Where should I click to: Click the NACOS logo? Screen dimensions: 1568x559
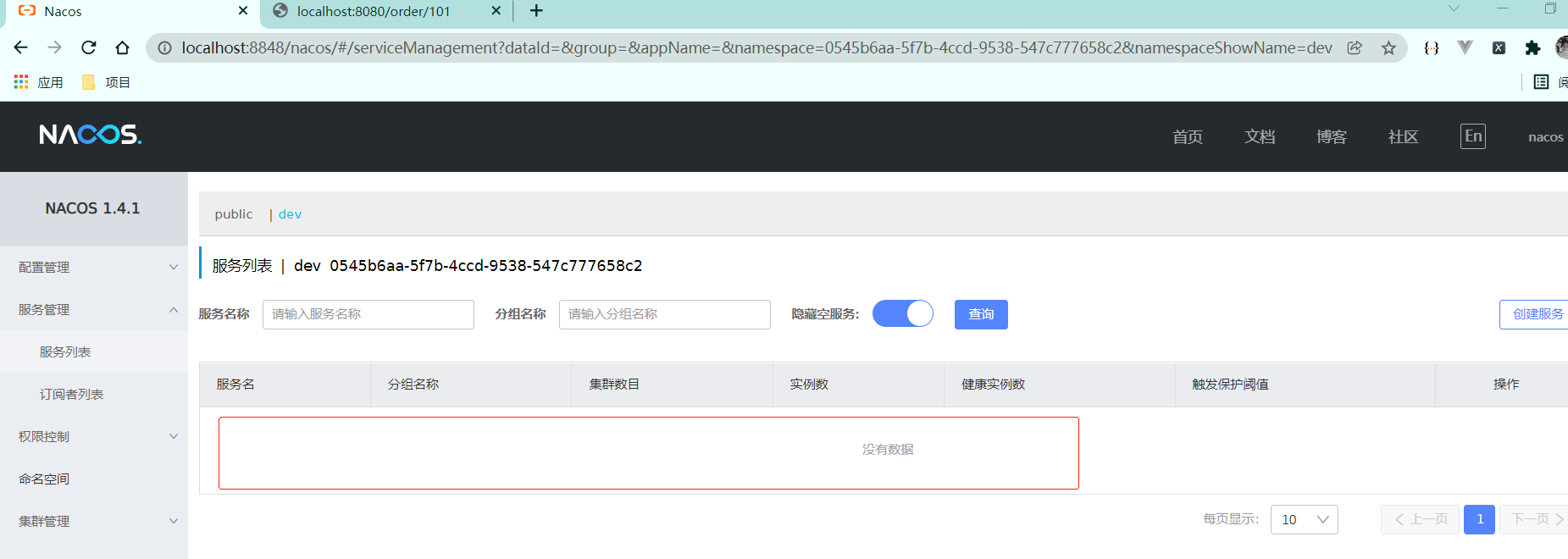coord(91,135)
